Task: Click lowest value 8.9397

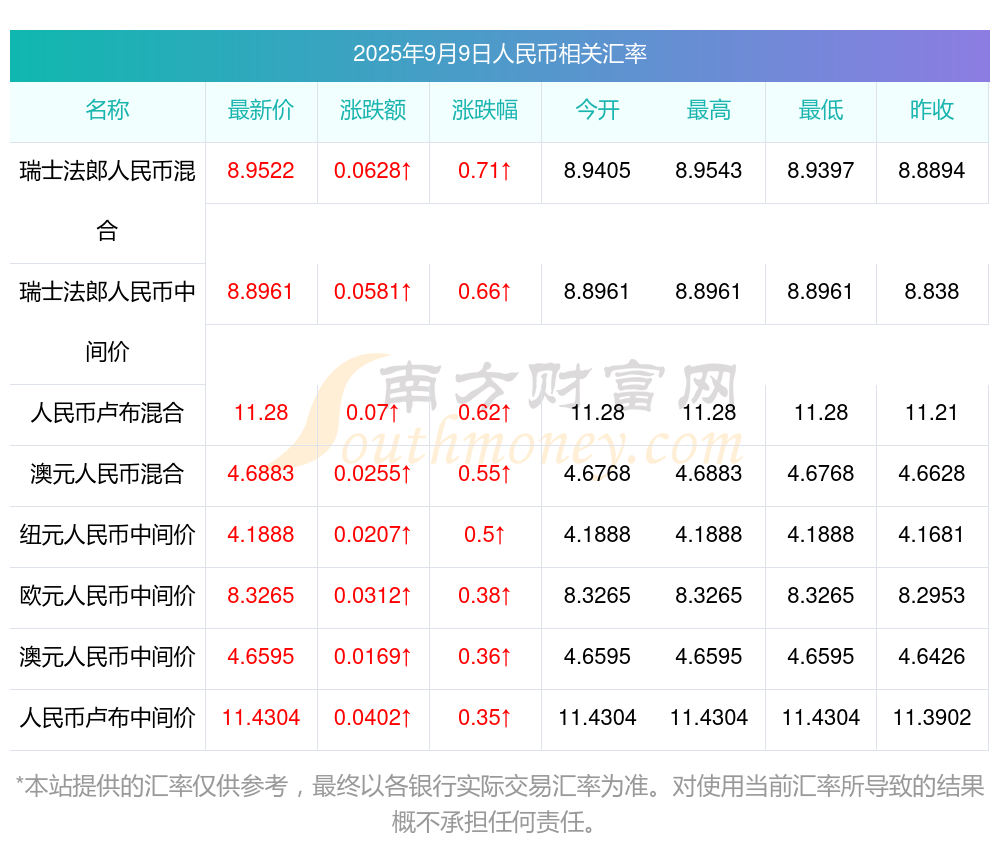Action: (x=820, y=171)
